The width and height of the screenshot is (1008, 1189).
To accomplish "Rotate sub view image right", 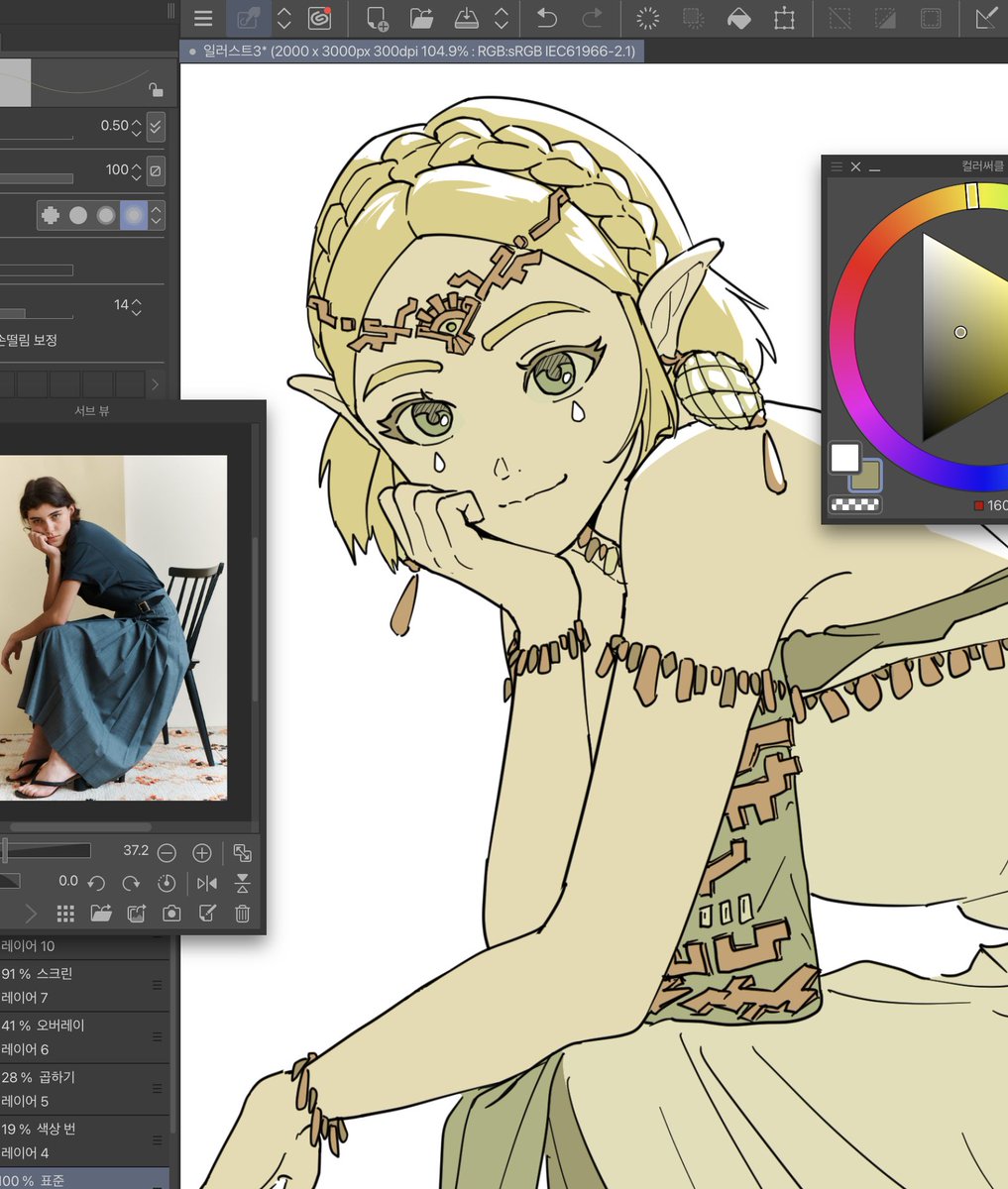I will [x=131, y=883].
